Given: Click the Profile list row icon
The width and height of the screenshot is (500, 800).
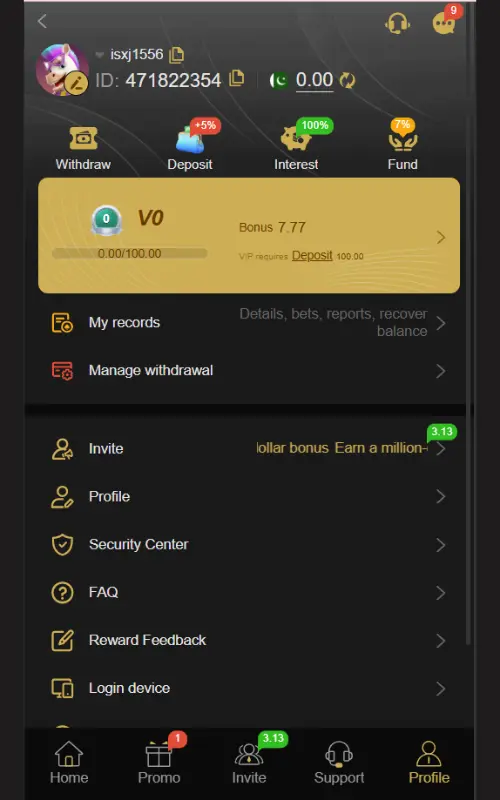Looking at the screenshot, I should pos(62,497).
